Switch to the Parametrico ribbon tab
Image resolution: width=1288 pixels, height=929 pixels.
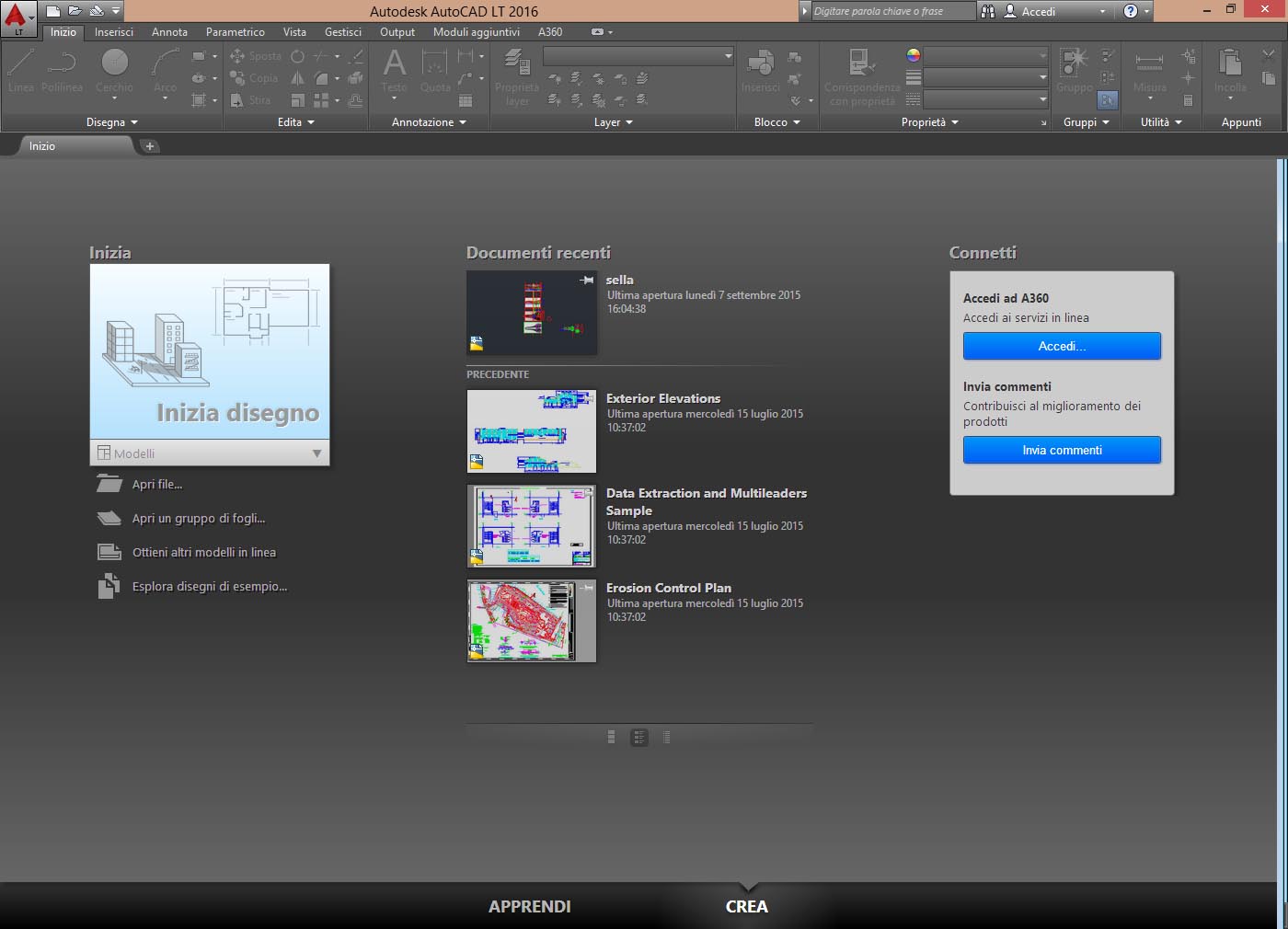point(236,31)
